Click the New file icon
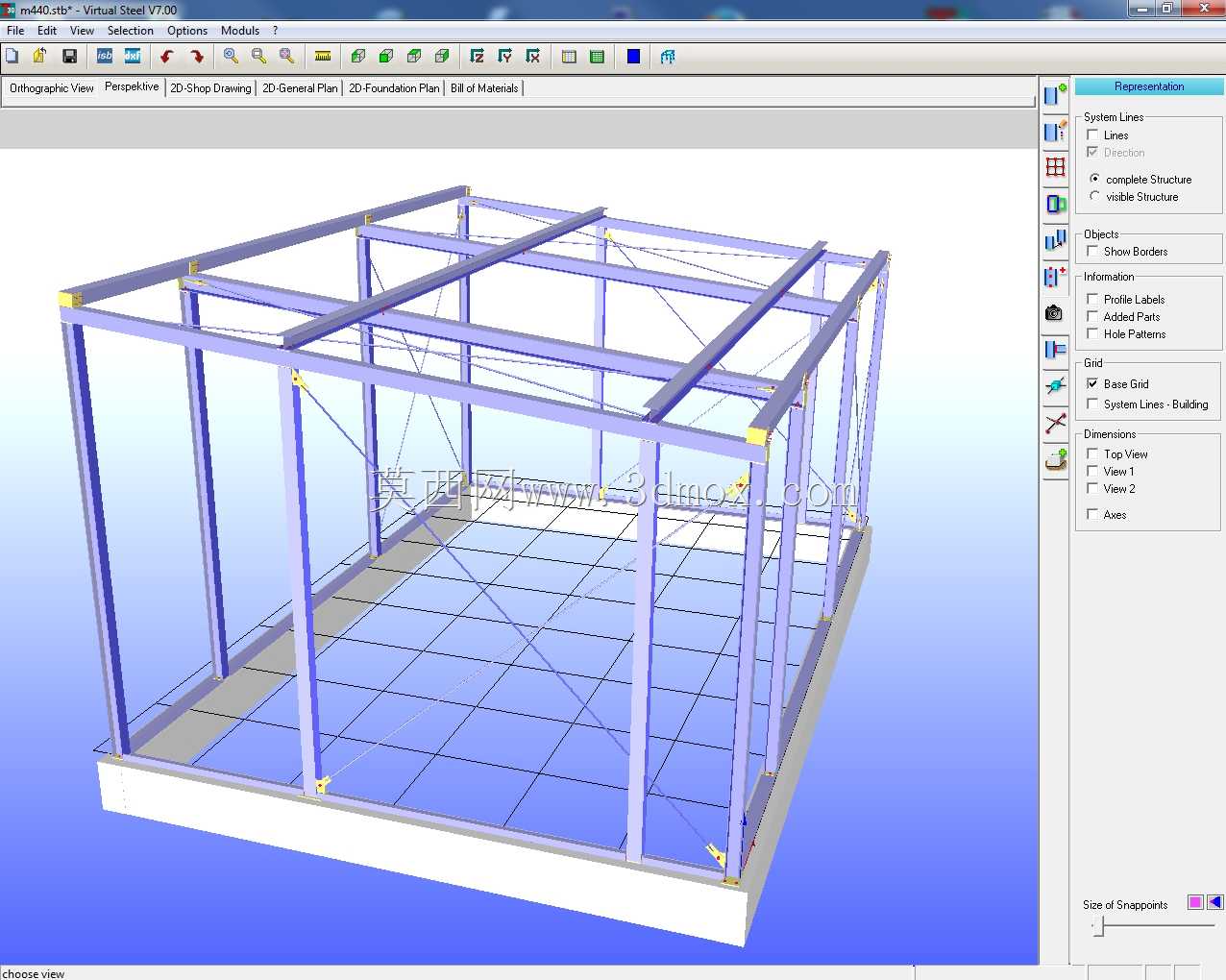1226x980 pixels. click(x=12, y=57)
